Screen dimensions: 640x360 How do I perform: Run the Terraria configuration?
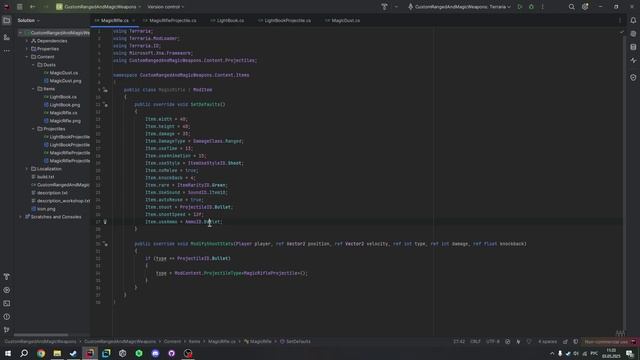[x=520, y=7]
